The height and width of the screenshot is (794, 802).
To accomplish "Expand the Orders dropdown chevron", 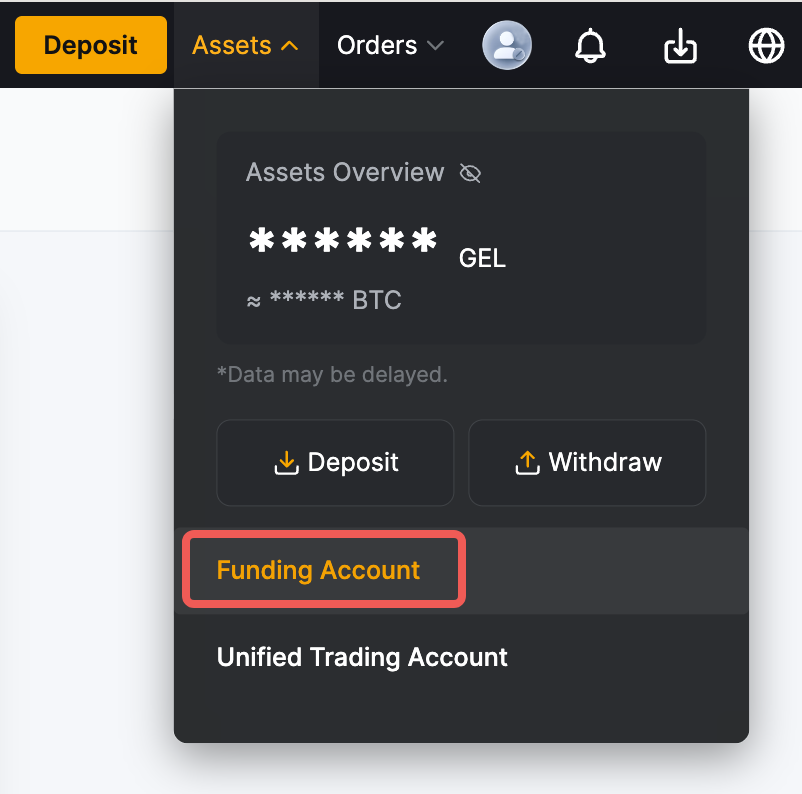I will coord(435,46).
